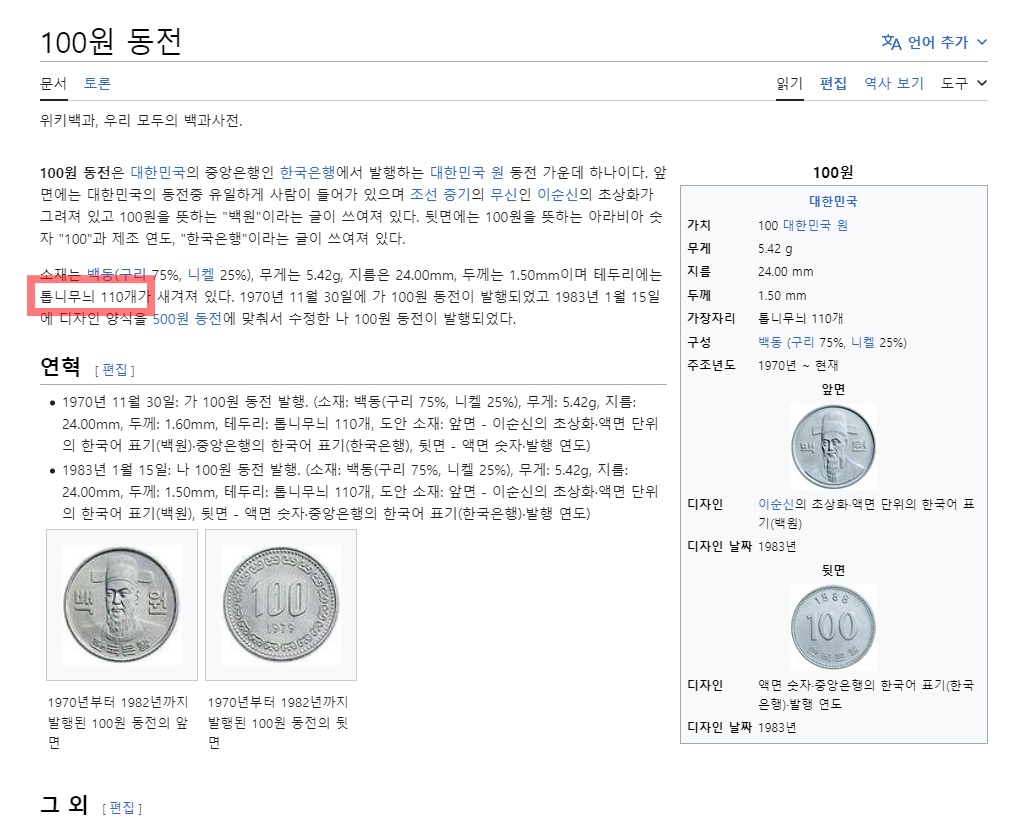Image resolution: width=1034 pixels, height=817 pixels.
Task: Select the 24.00 mm diameter value
Action: 786,272
